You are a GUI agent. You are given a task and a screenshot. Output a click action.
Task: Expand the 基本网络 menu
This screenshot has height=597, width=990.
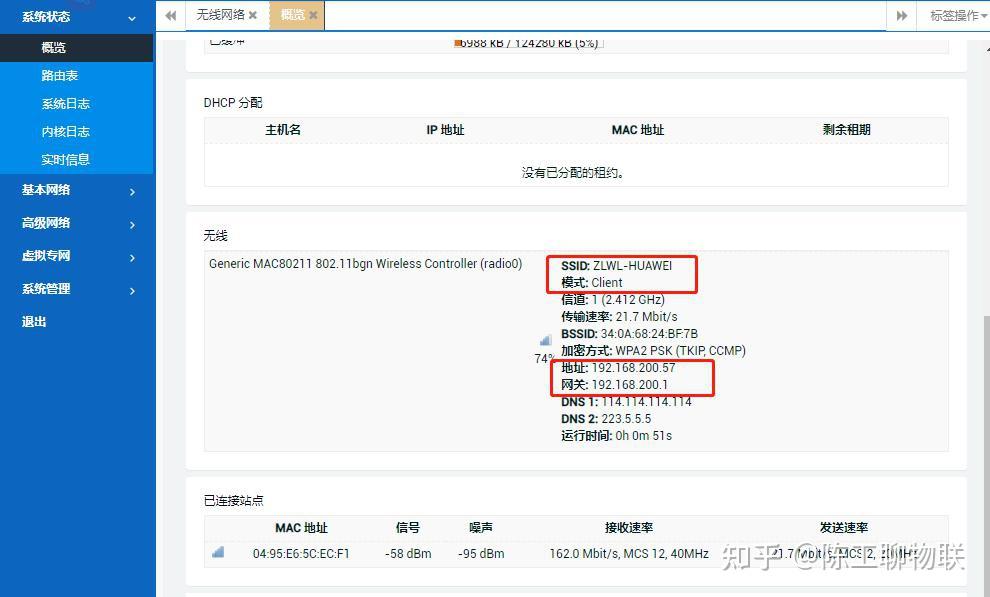tap(78, 190)
